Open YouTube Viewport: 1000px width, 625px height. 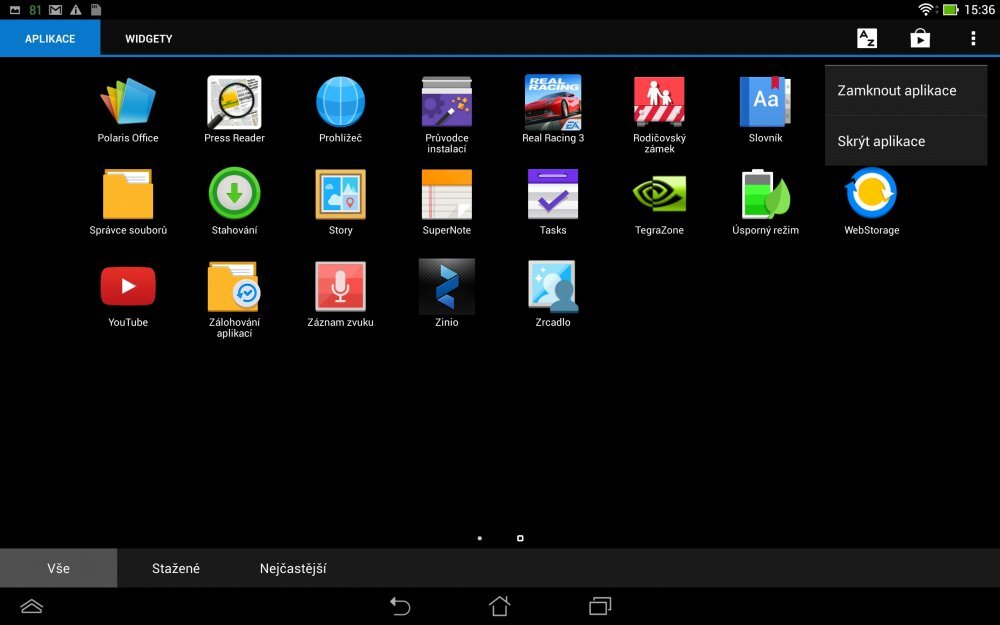coord(127,287)
